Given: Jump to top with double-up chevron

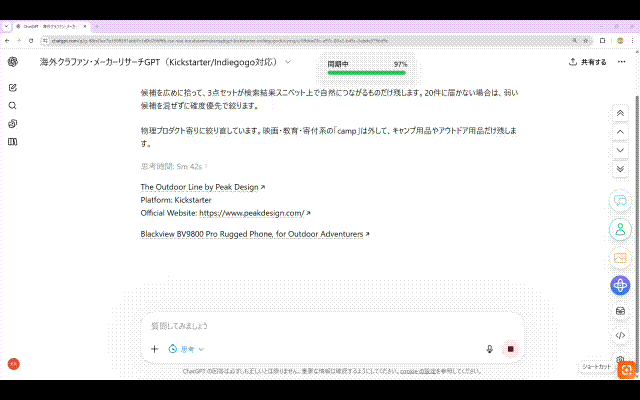Looking at the screenshot, I should [x=620, y=113].
